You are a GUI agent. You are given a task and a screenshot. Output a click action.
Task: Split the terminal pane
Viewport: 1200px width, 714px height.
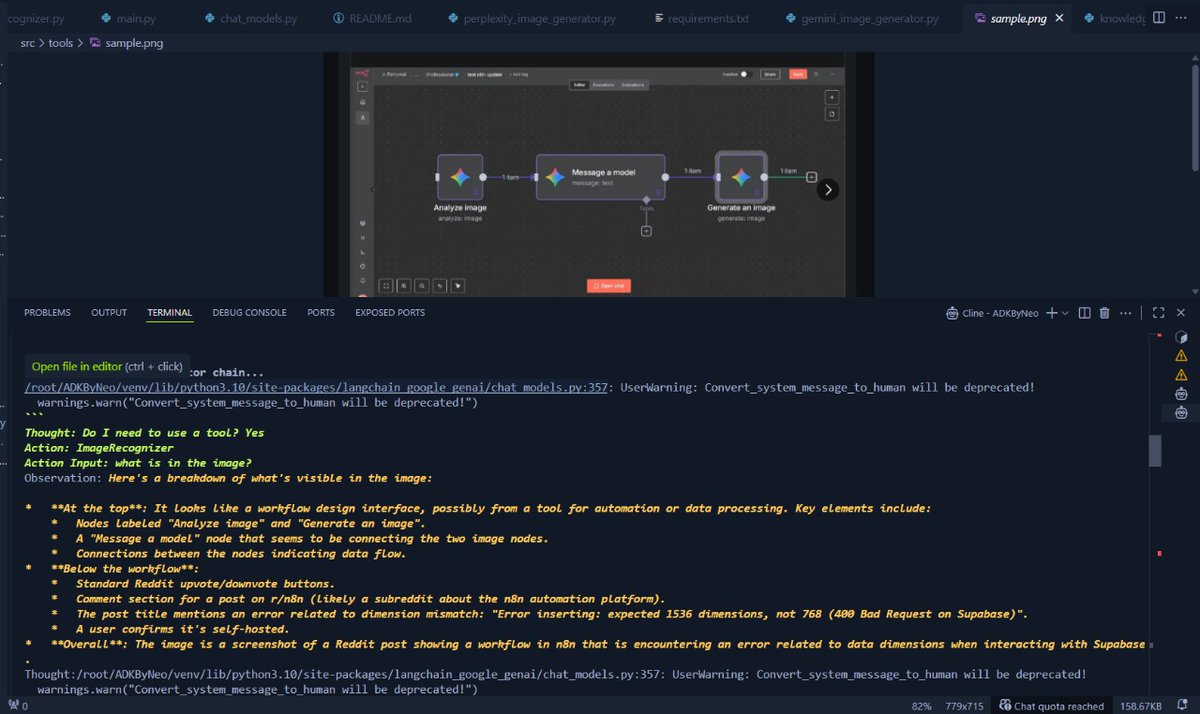[1083, 313]
